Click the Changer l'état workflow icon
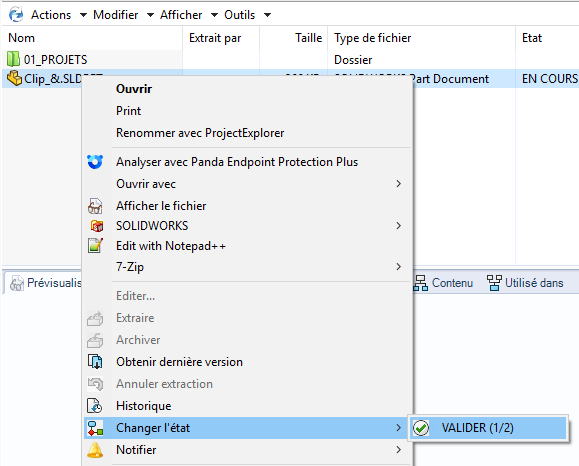Viewport: 579px width, 466px height. [x=95, y=428]
